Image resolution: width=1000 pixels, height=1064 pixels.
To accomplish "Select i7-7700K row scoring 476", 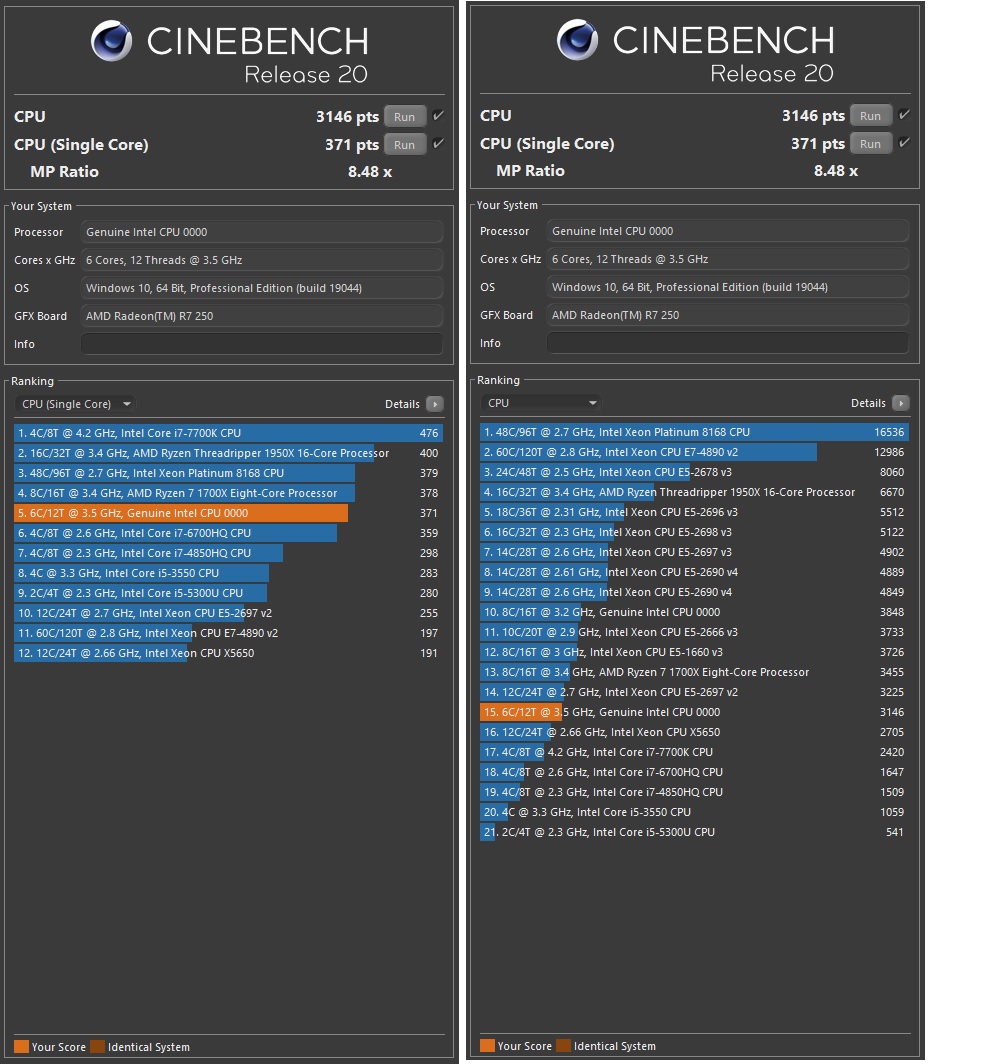I will pyautogui.click(x=229, y=433).
